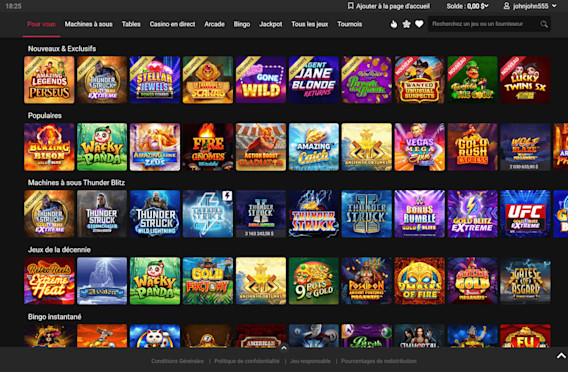The width and height of the screenshot is (568, 372).
Task: Expand the footer with the up chevron
Action: (284, 348)
